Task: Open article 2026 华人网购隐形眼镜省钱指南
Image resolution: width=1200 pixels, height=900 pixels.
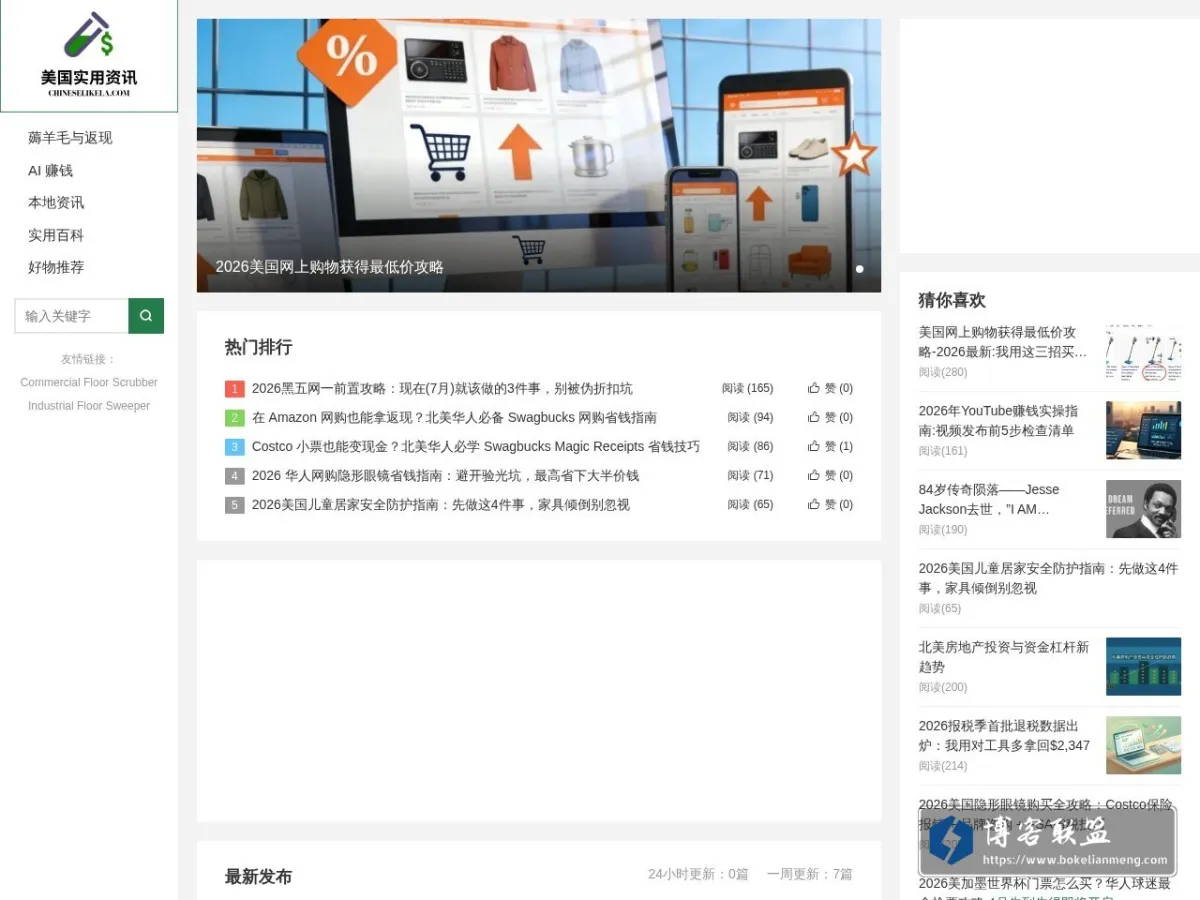Action: [x=445, y=476]
